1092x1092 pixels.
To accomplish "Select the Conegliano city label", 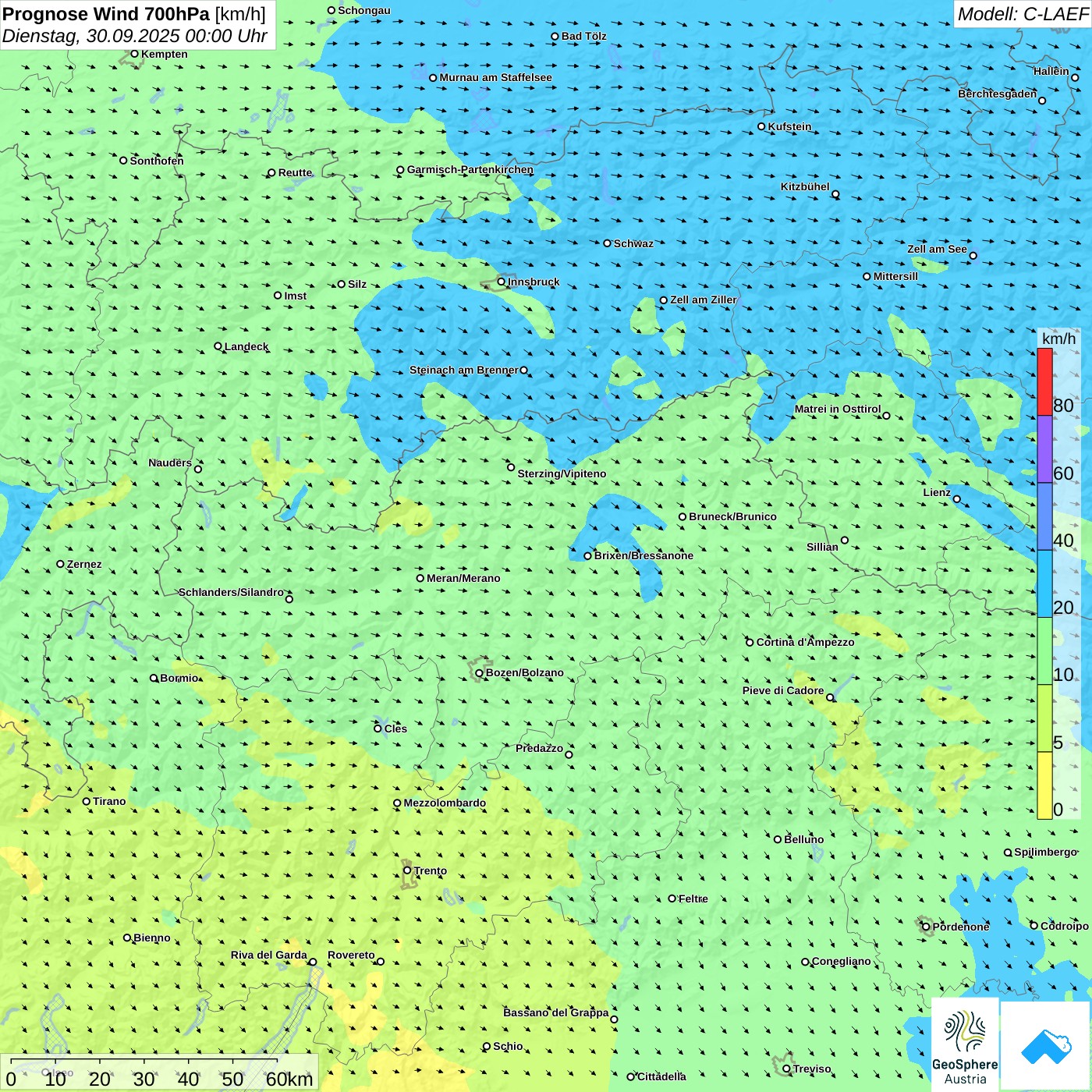I will pos(842,961).
